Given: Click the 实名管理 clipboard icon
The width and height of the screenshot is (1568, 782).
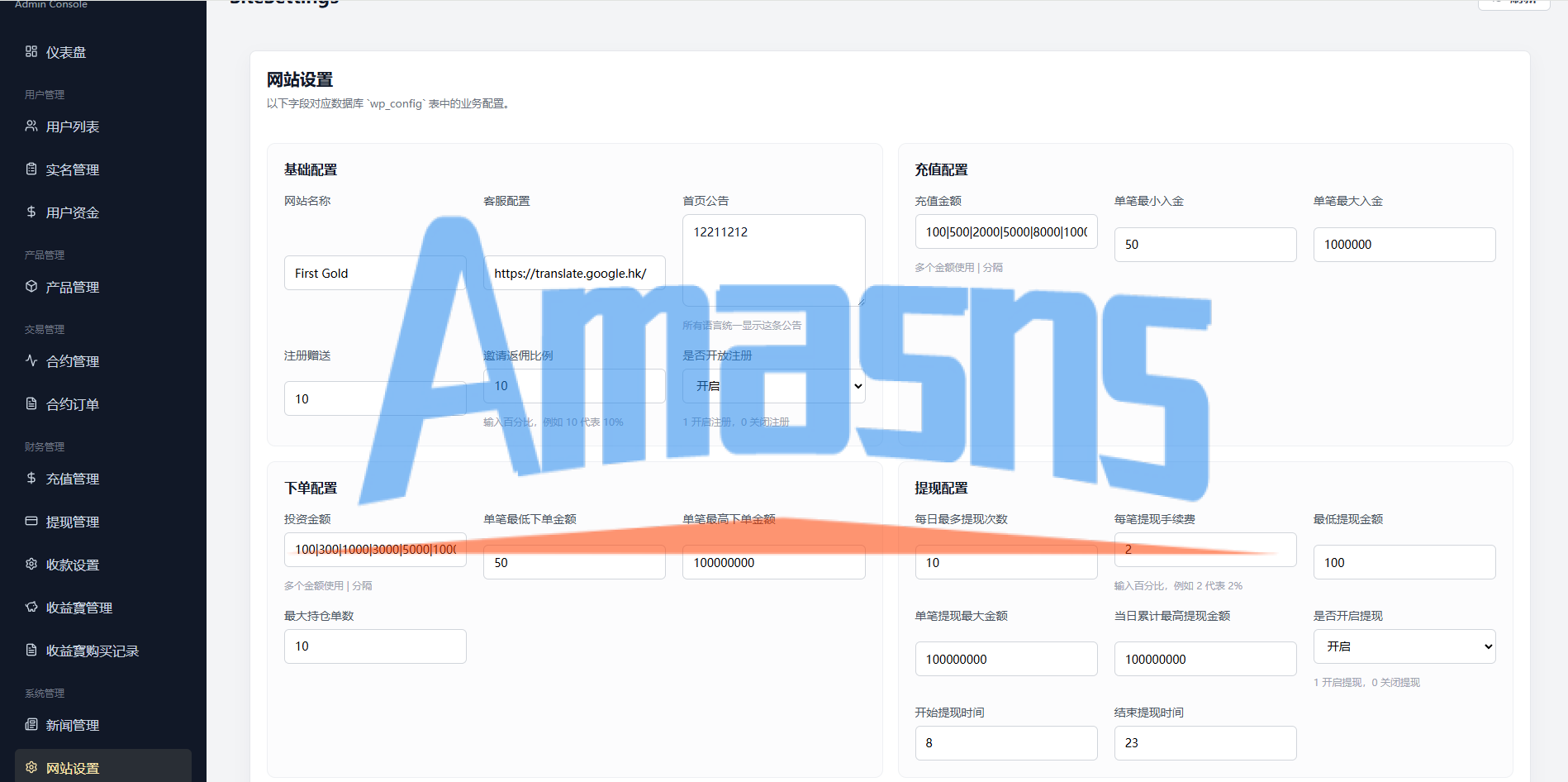Looking at the screenshot, I should (31, 169).
